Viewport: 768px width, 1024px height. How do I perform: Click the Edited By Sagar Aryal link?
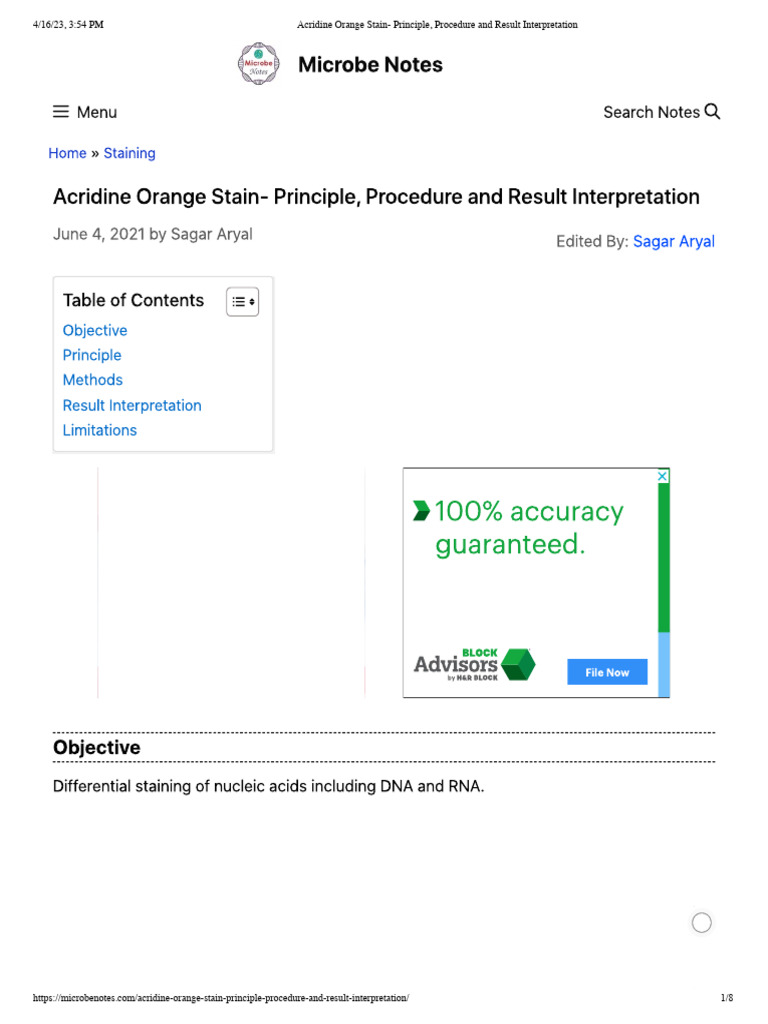(673, 241)
